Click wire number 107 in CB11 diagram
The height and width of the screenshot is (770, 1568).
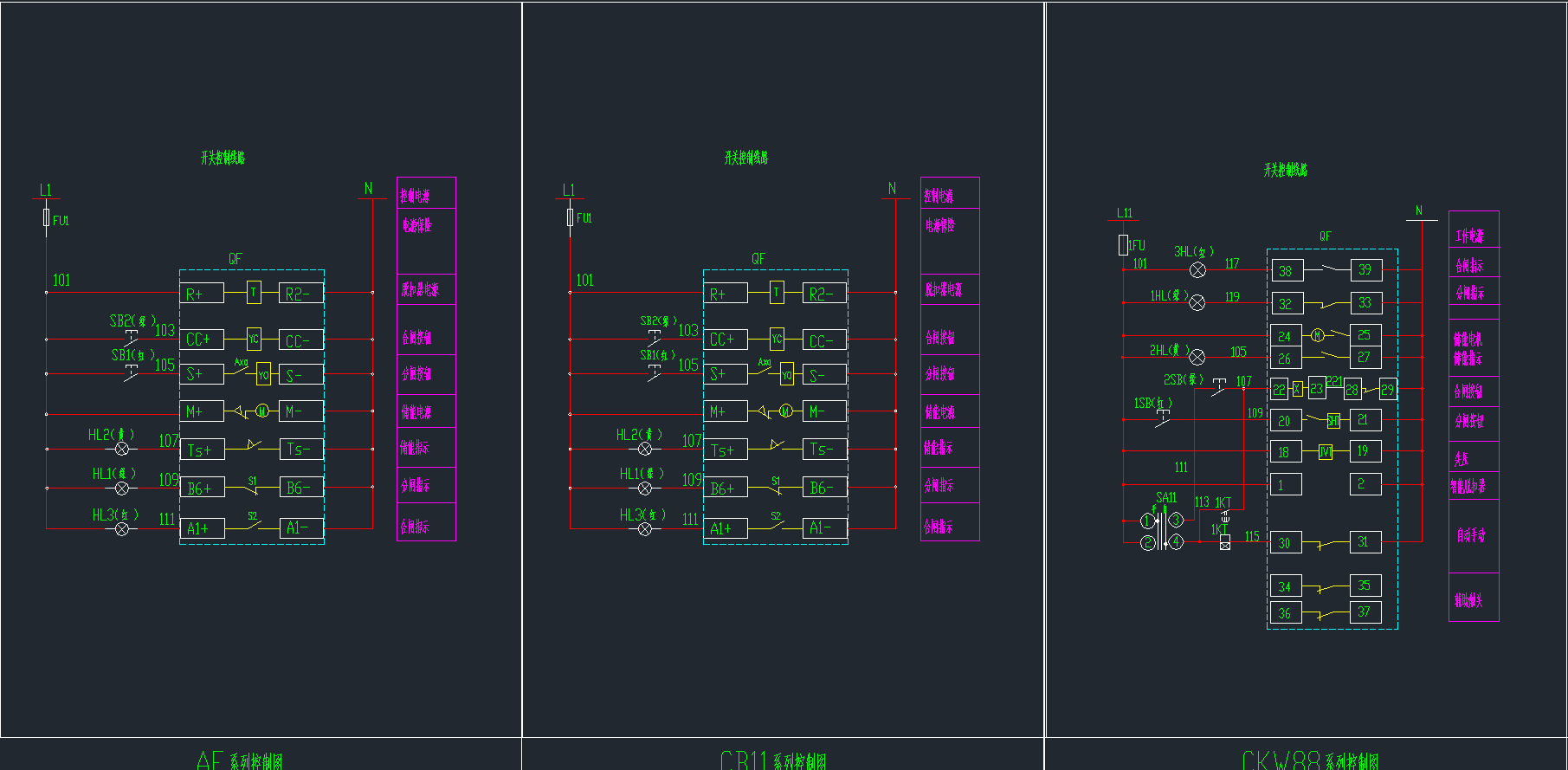(692, 441)
